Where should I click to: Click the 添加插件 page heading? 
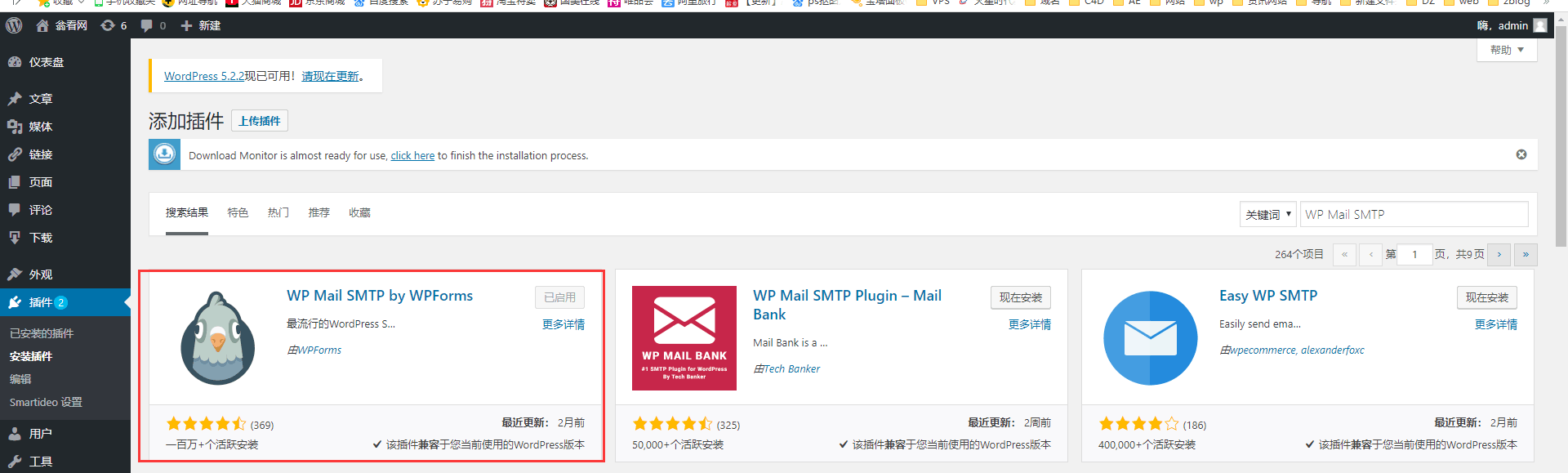186,121
